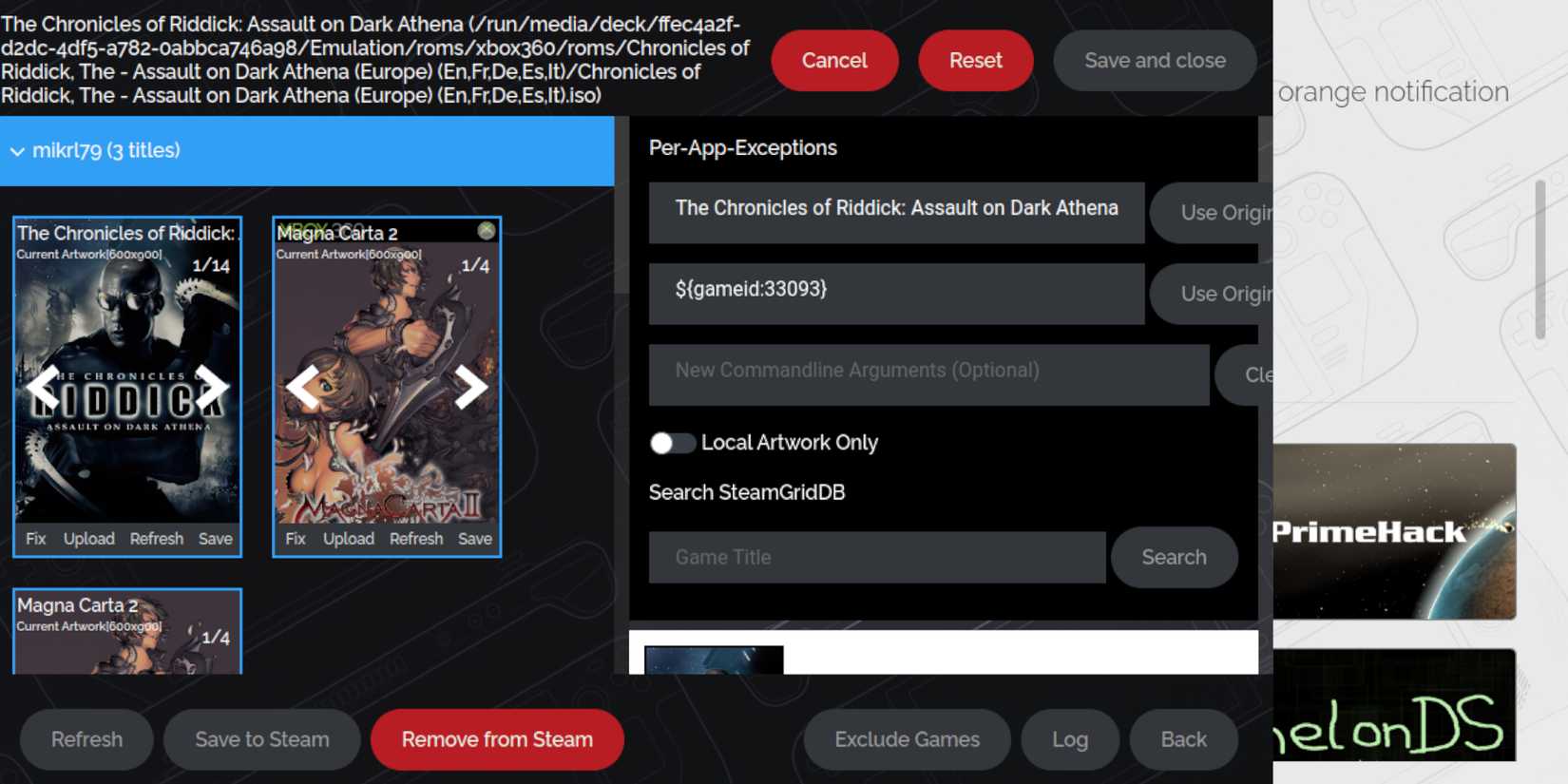Show previous artwork for Chronicles of Riddick
This screenshot has width=1568, height=784.
(x=44, y=387)
